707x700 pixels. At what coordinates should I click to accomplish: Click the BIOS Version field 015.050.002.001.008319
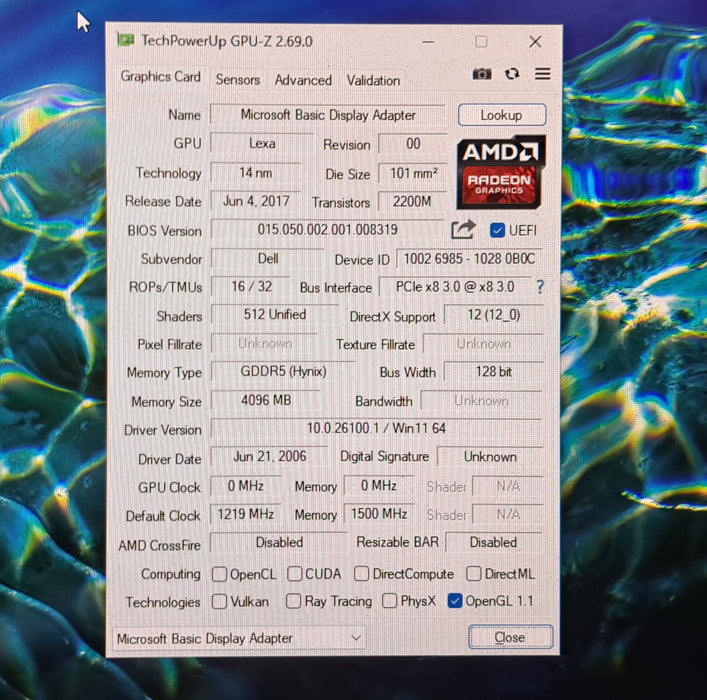(327, 230)
